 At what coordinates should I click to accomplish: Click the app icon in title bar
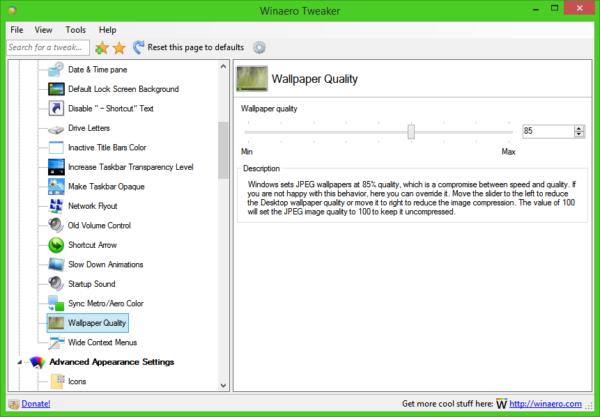tap(12, 10)
